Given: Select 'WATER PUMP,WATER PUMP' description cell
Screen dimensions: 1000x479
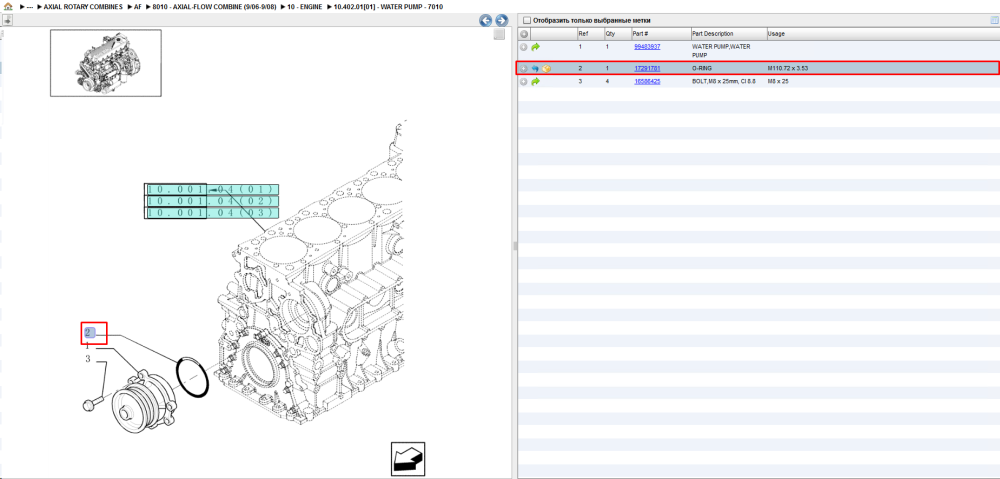Looking at the screenshot, I should click(721, 51).
